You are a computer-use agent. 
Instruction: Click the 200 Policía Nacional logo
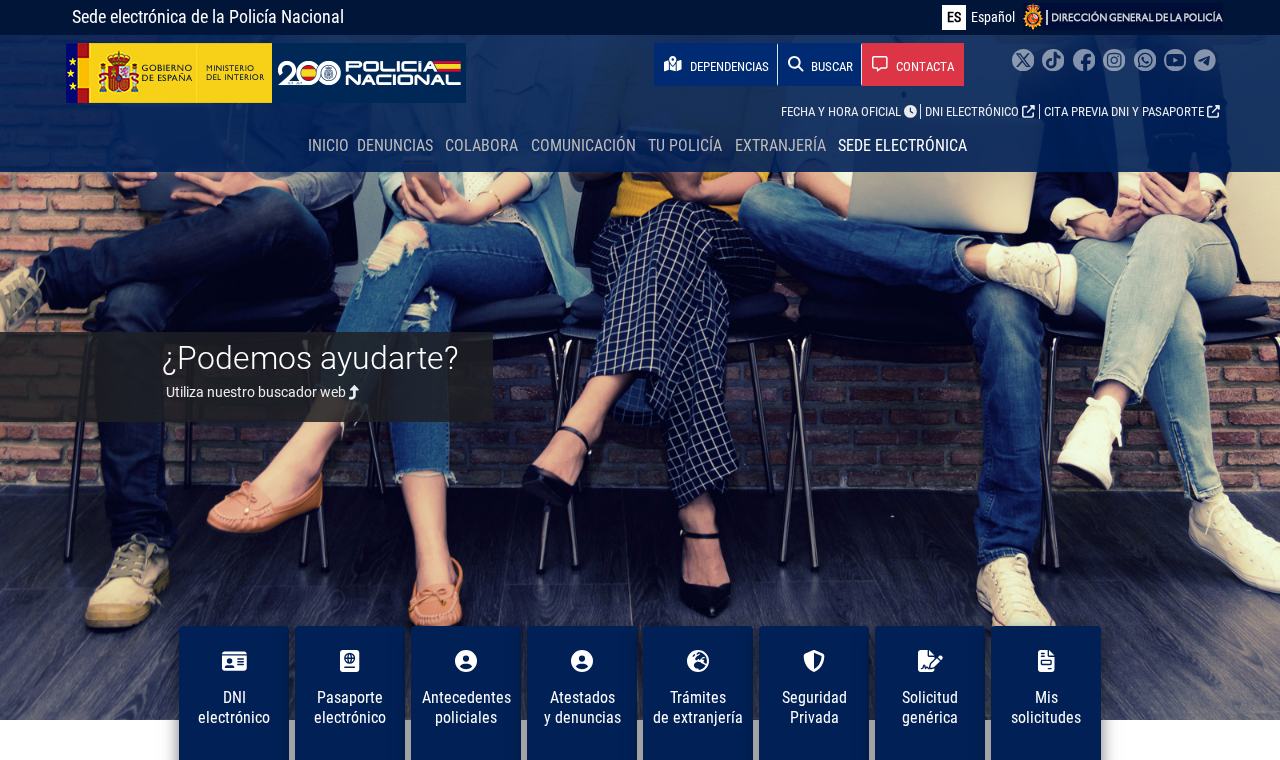point(370,73)
